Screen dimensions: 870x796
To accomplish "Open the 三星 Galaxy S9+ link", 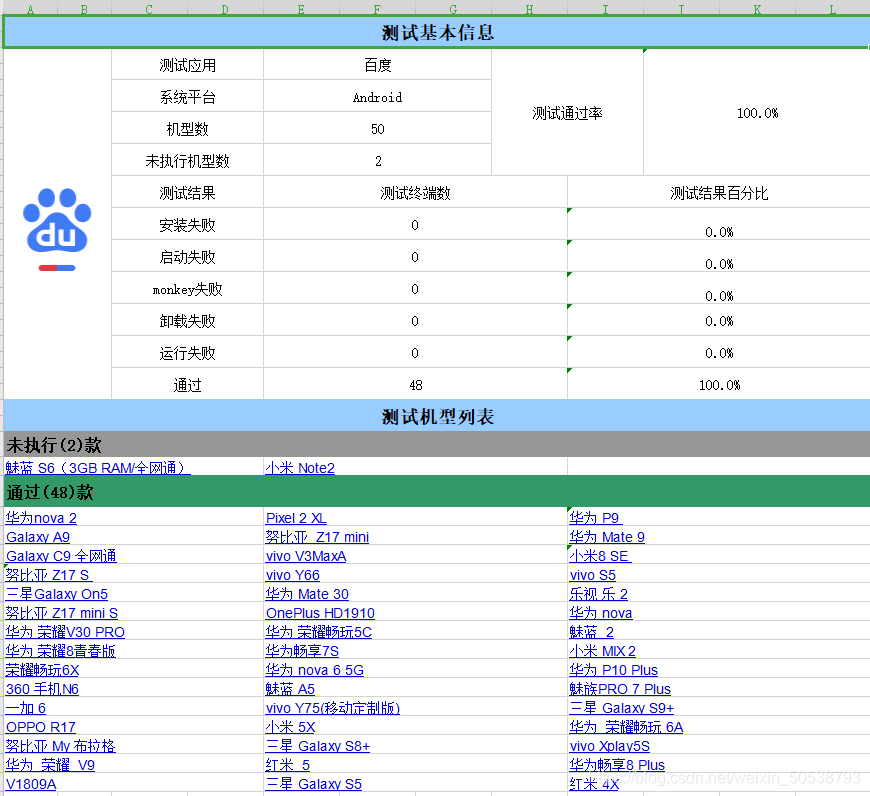I will click(x=621, y=708).
